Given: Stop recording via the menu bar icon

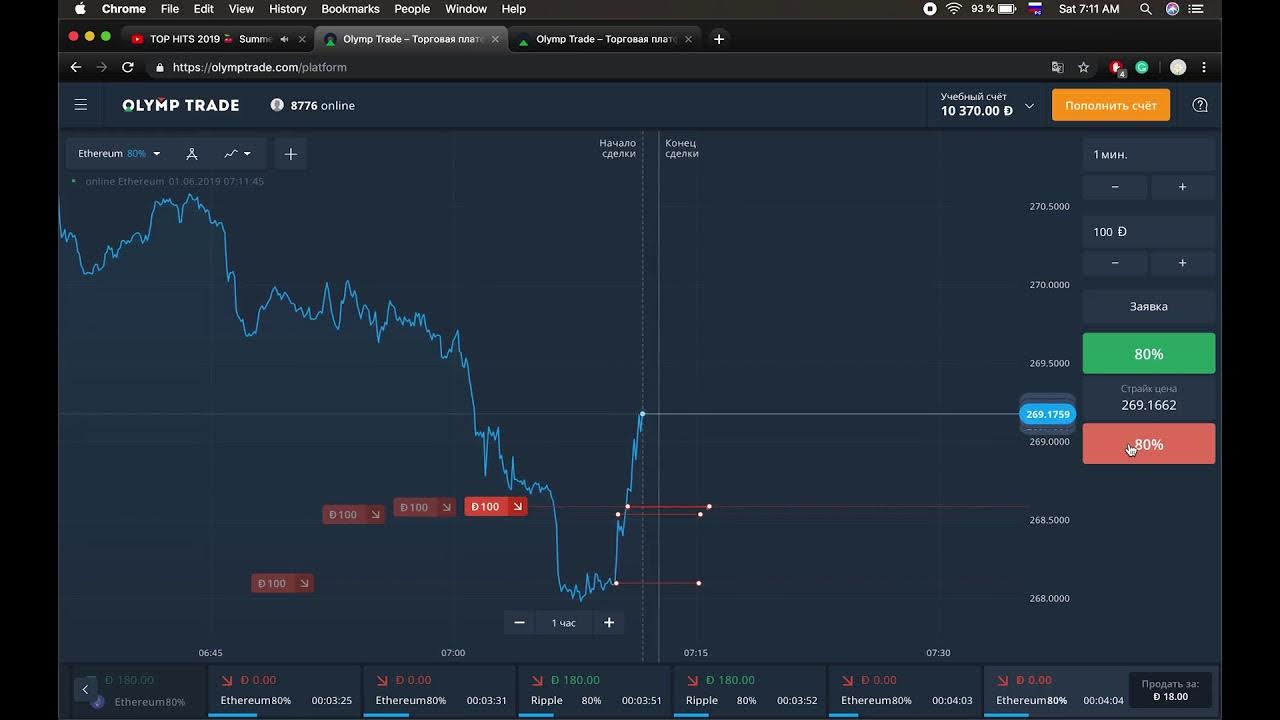Looking at the screenshot, I should click(930, 9).
